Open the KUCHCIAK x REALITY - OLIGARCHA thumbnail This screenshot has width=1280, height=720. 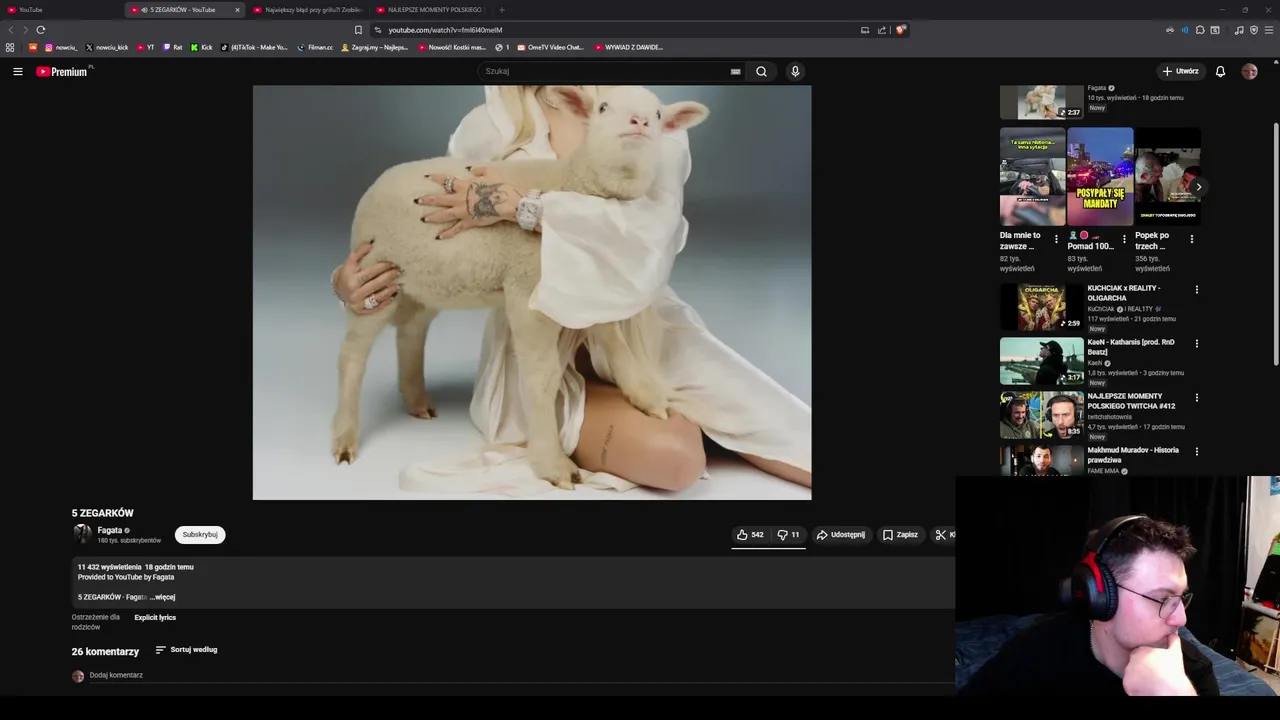(x=1042, y=307)
